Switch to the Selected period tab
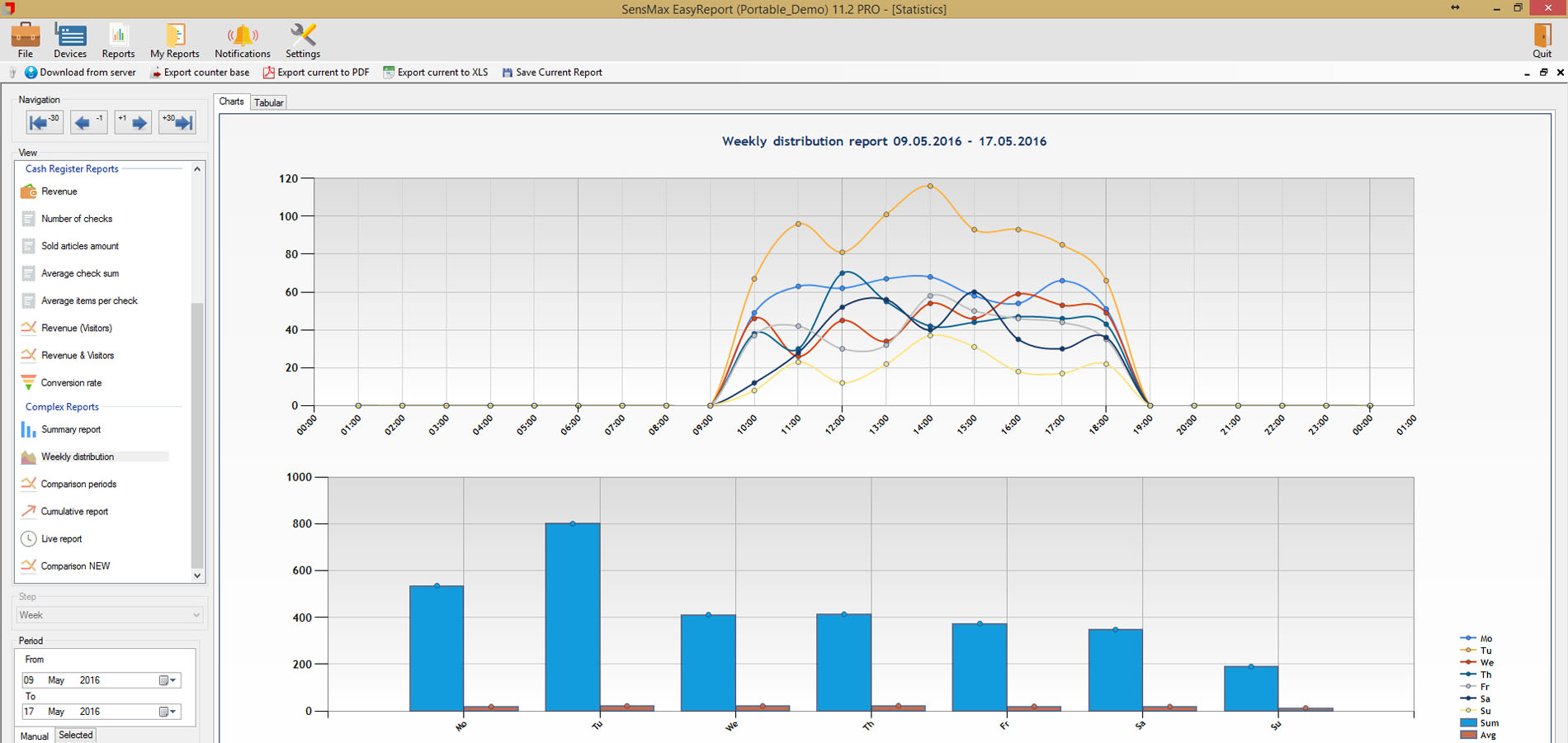 [x=76, y=735]
